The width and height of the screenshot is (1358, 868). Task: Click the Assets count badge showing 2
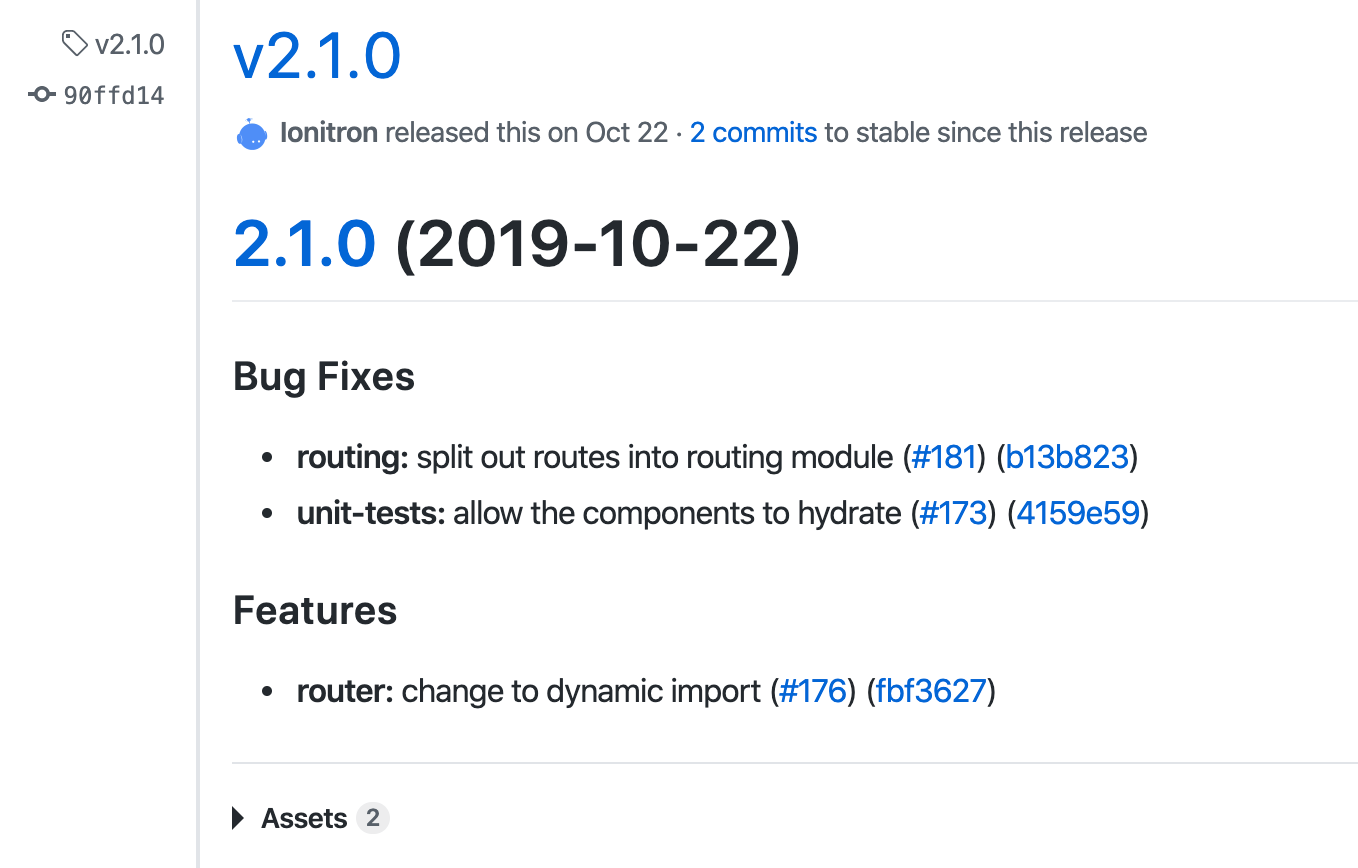(x=373, y=817)
